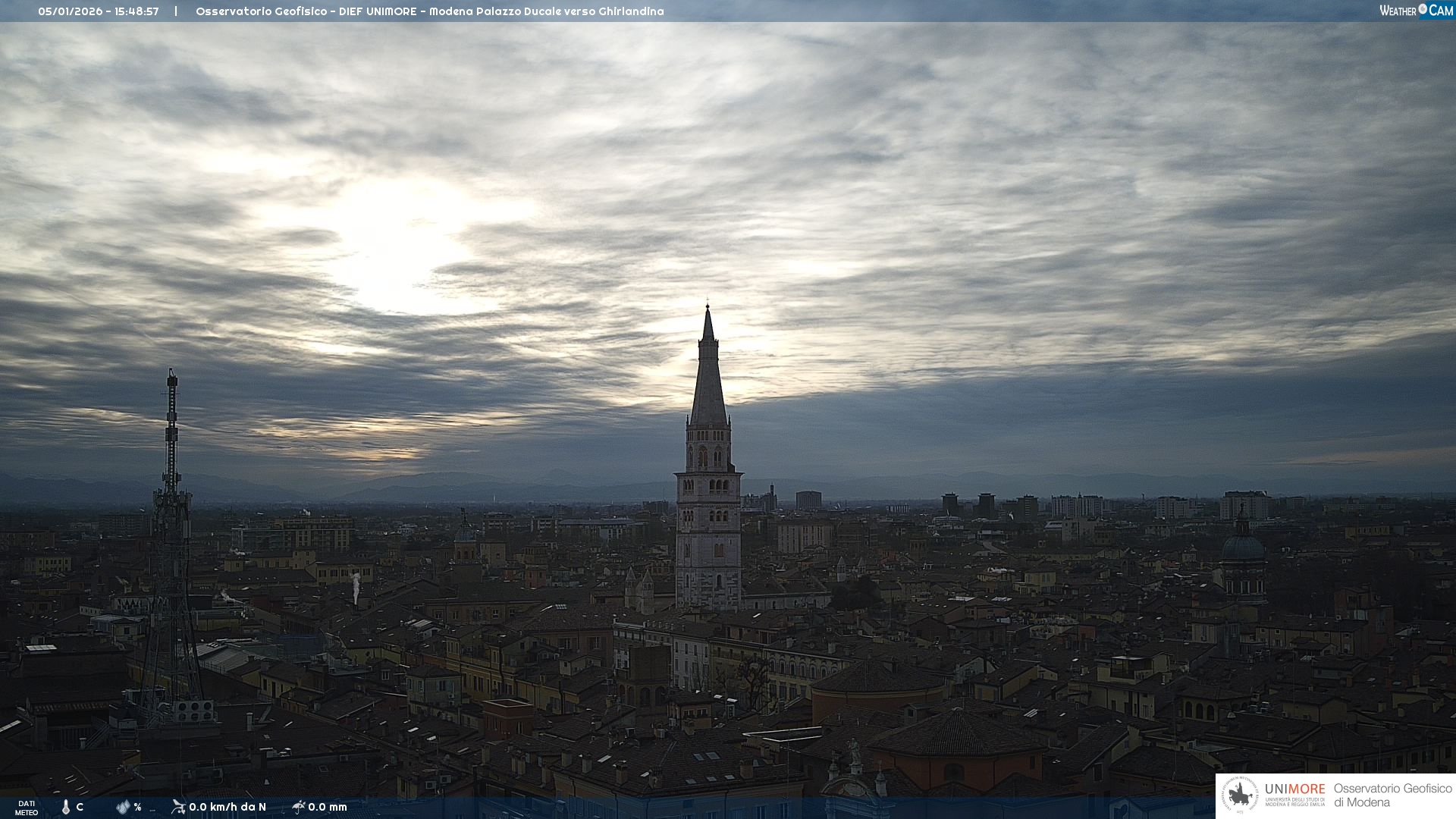The image size is (1456, 819).
Task: Click the WeatherCam logo
Action: point(1416,11)
